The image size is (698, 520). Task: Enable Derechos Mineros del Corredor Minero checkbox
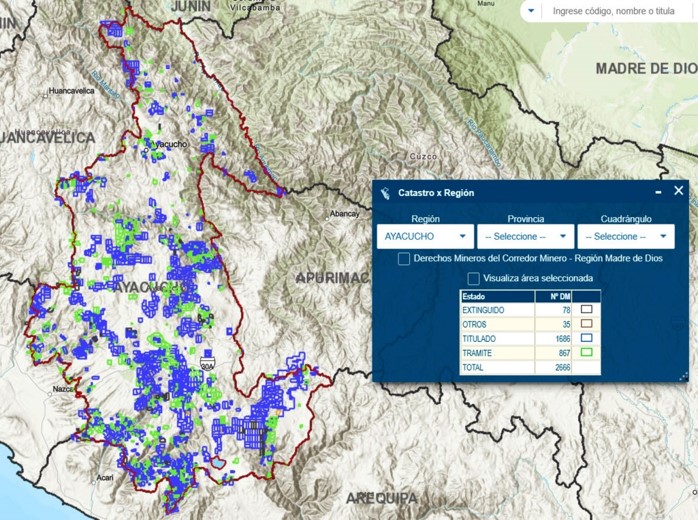click(404, 259)
